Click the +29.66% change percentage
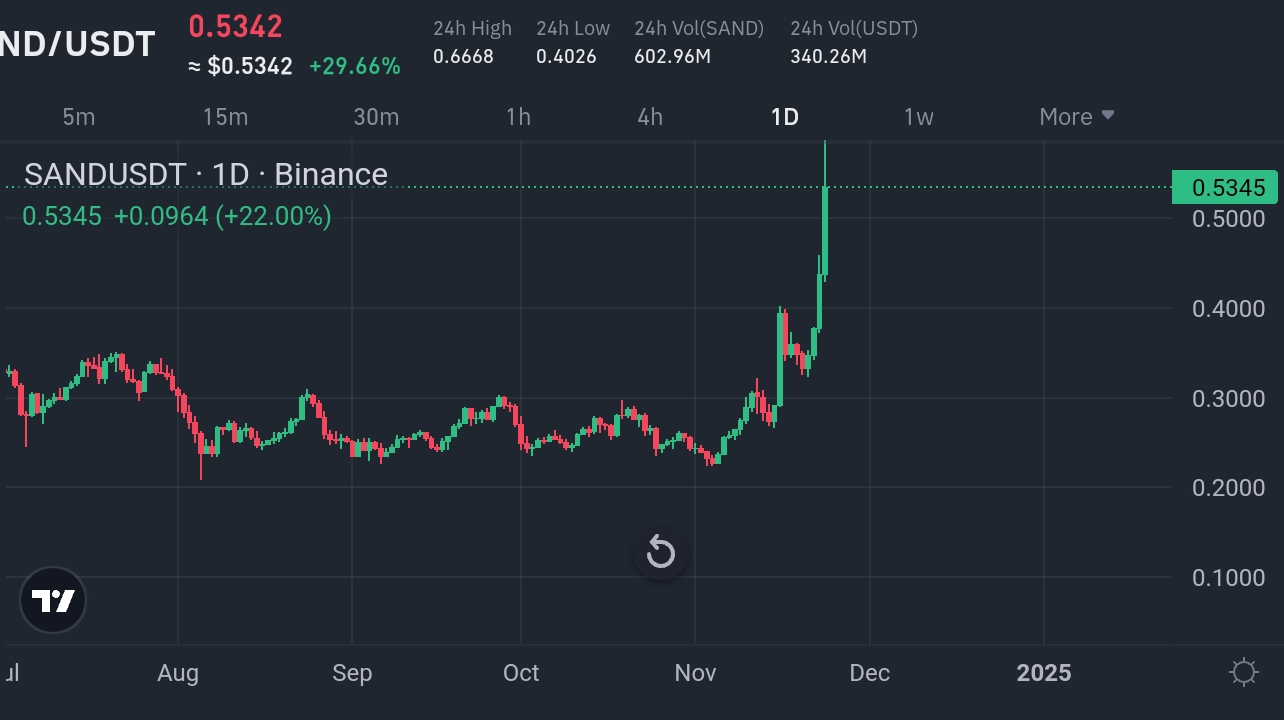1284x720 pixels. coord(355,66)
